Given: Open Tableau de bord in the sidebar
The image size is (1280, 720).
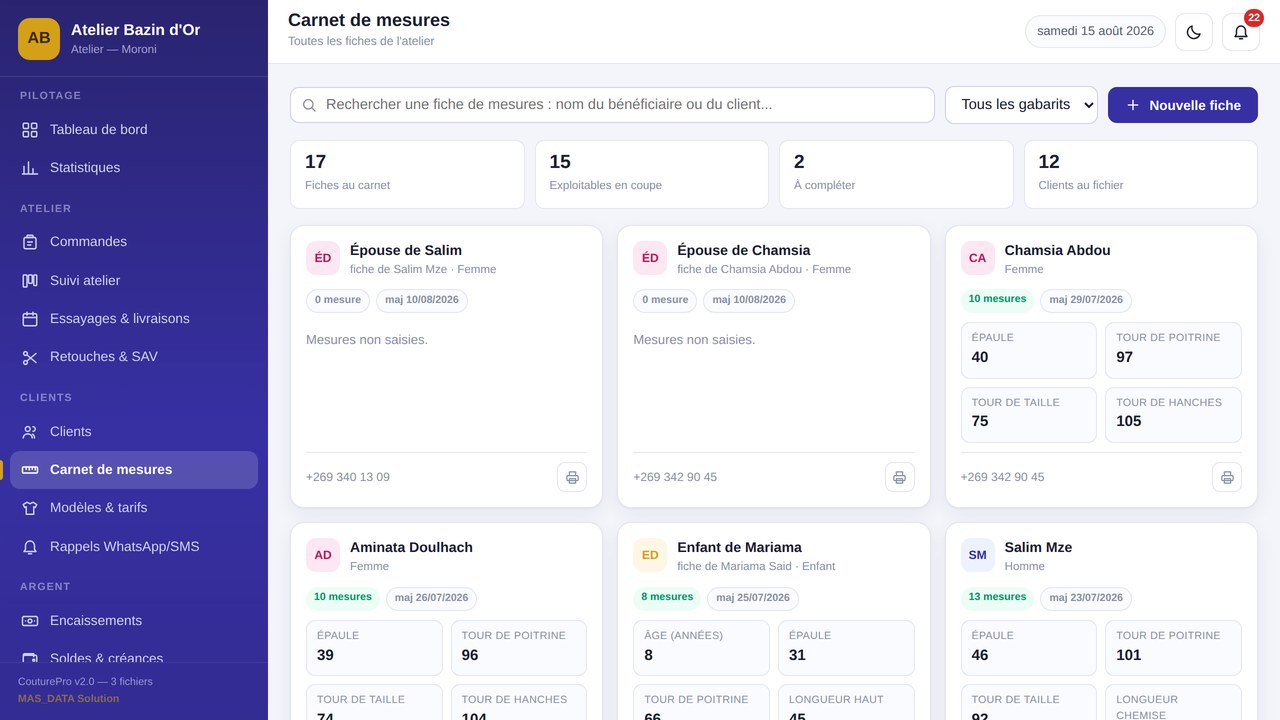Looking at the screenshot, I should [x=134, y=130].
